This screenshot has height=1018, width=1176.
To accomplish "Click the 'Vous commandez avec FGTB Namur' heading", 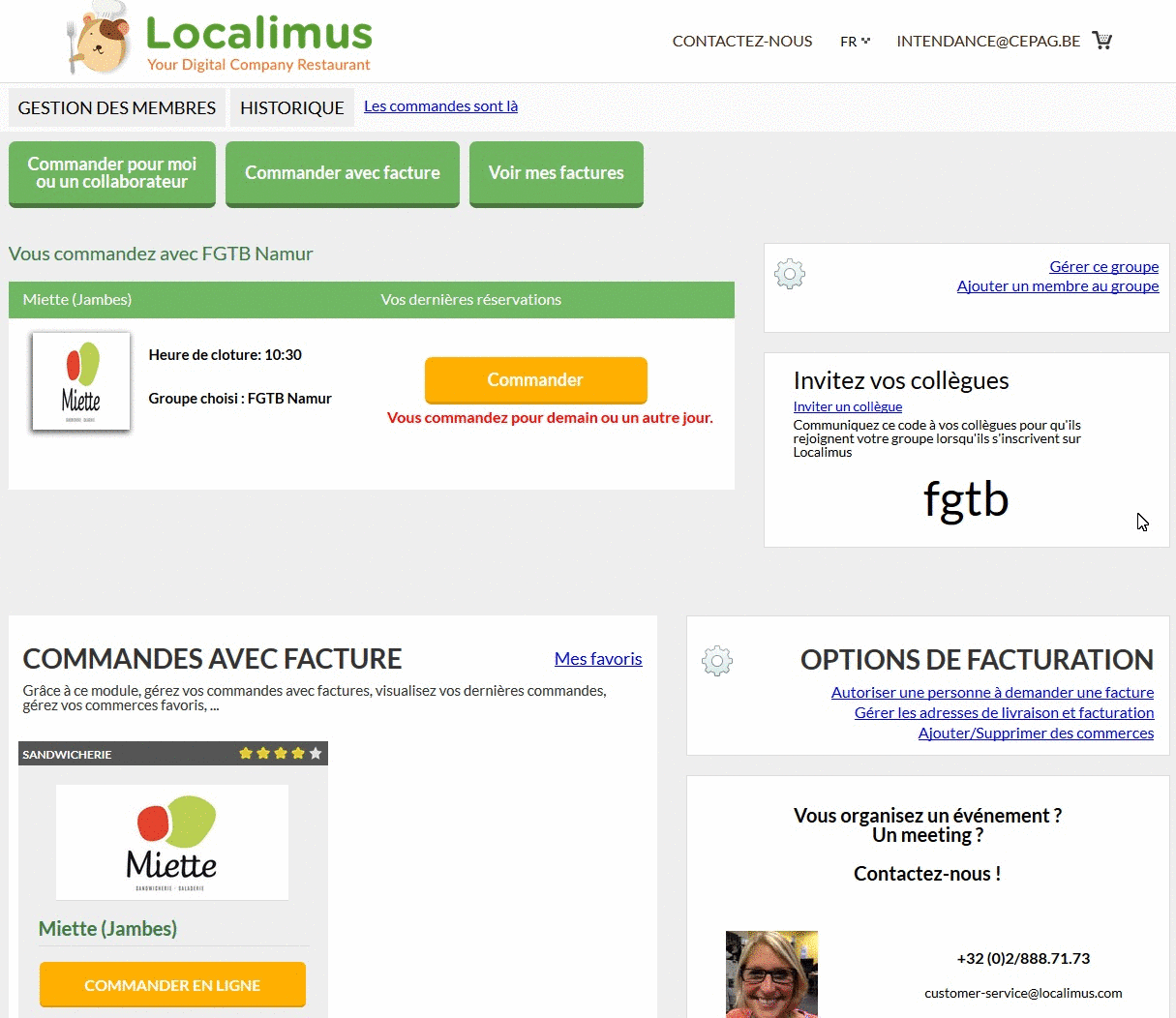I will [x=161, y=254].
